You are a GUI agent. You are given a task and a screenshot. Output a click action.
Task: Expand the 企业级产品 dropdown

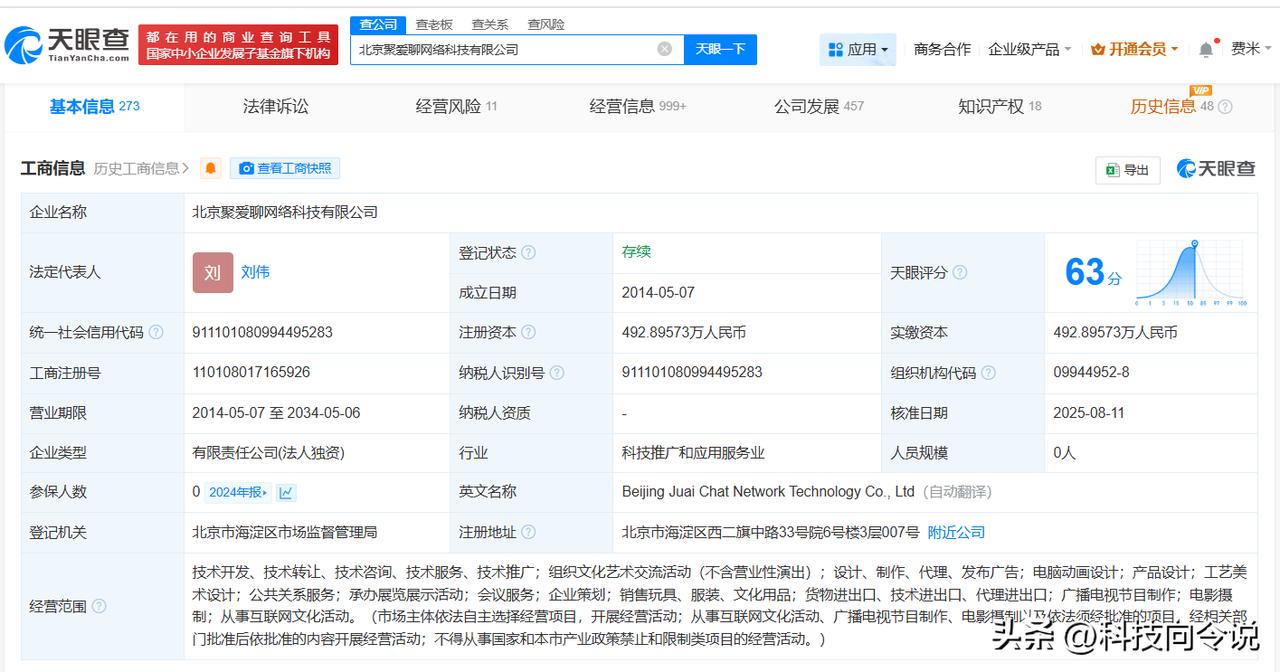point(1029,49)
